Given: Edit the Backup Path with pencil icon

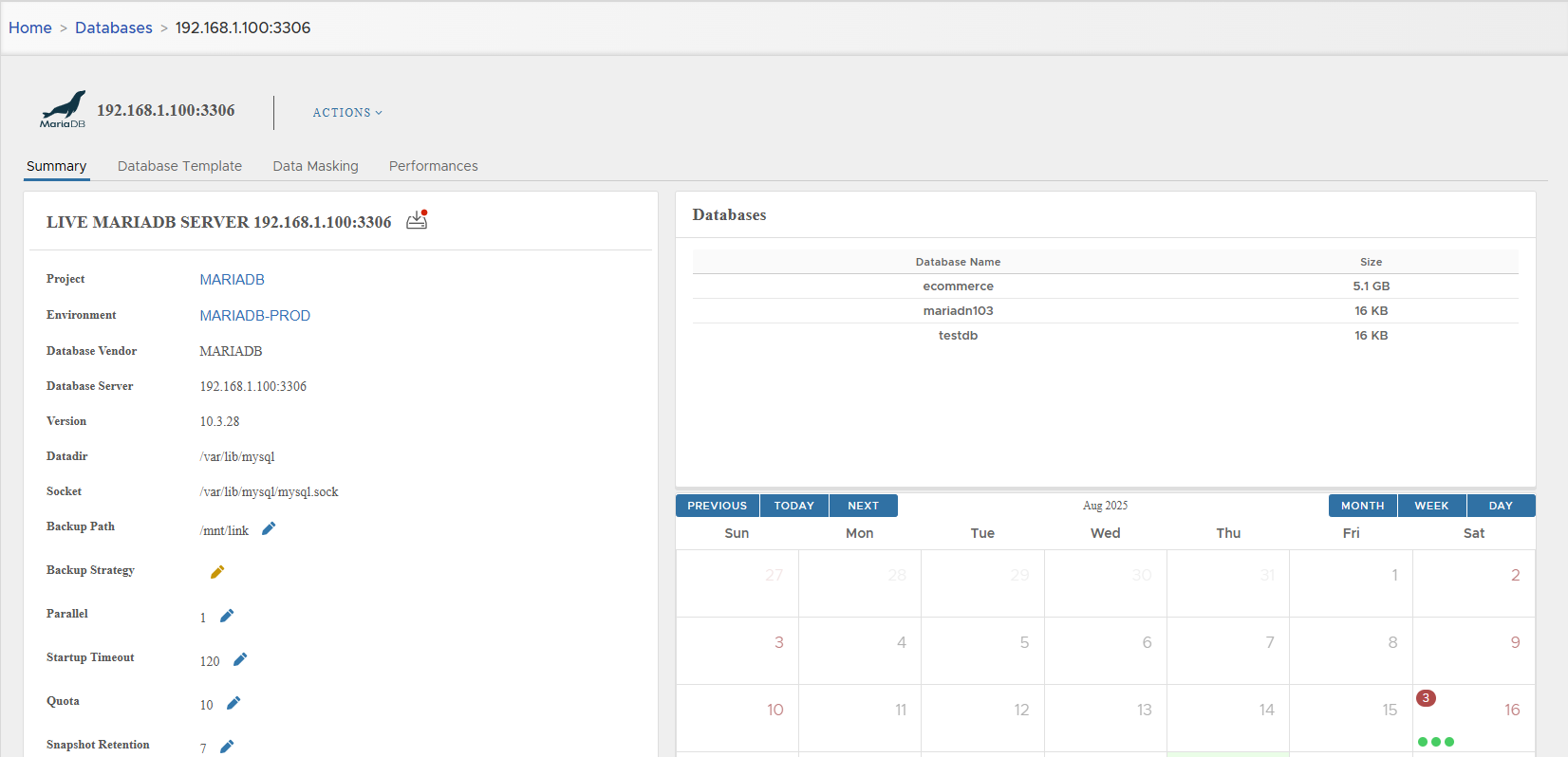Looking at the screenshot, I should click(x=269, y=528).
